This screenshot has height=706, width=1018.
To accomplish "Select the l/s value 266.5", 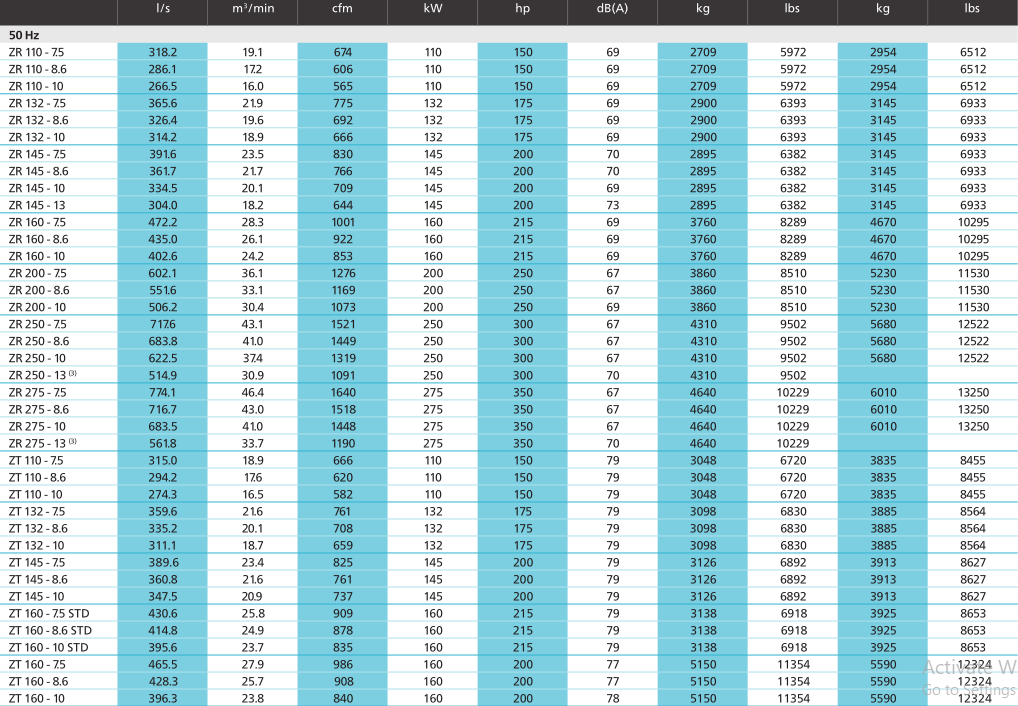I will (x=162, y=86).
